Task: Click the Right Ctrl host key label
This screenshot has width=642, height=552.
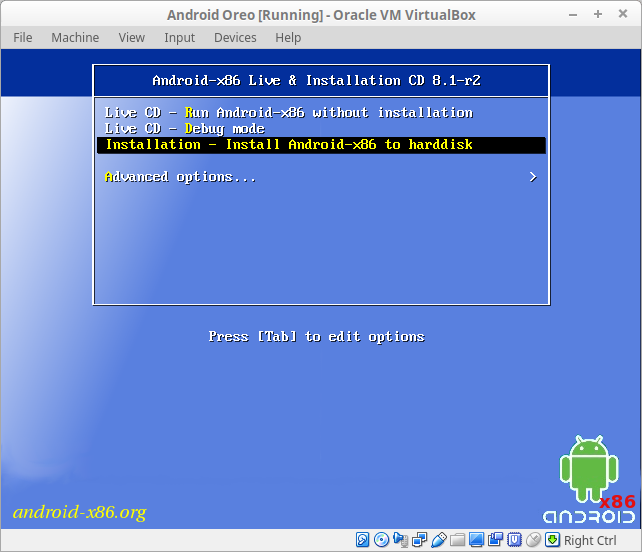Action: click(x=590, y=540)
